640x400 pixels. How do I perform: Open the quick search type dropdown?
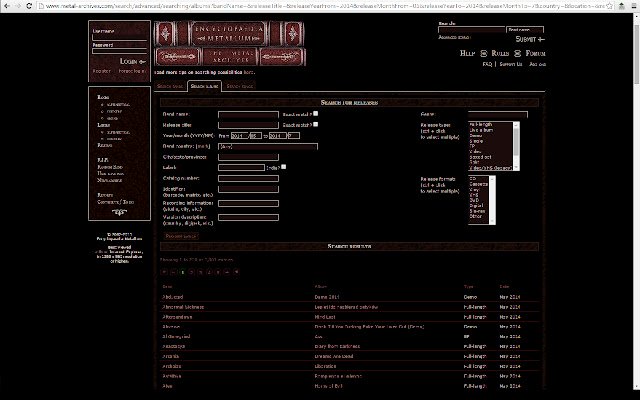point(525,30)
